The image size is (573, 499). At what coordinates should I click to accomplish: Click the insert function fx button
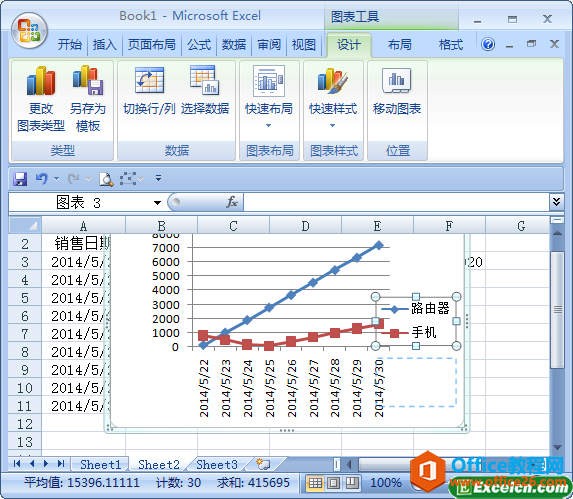point(232,202)
